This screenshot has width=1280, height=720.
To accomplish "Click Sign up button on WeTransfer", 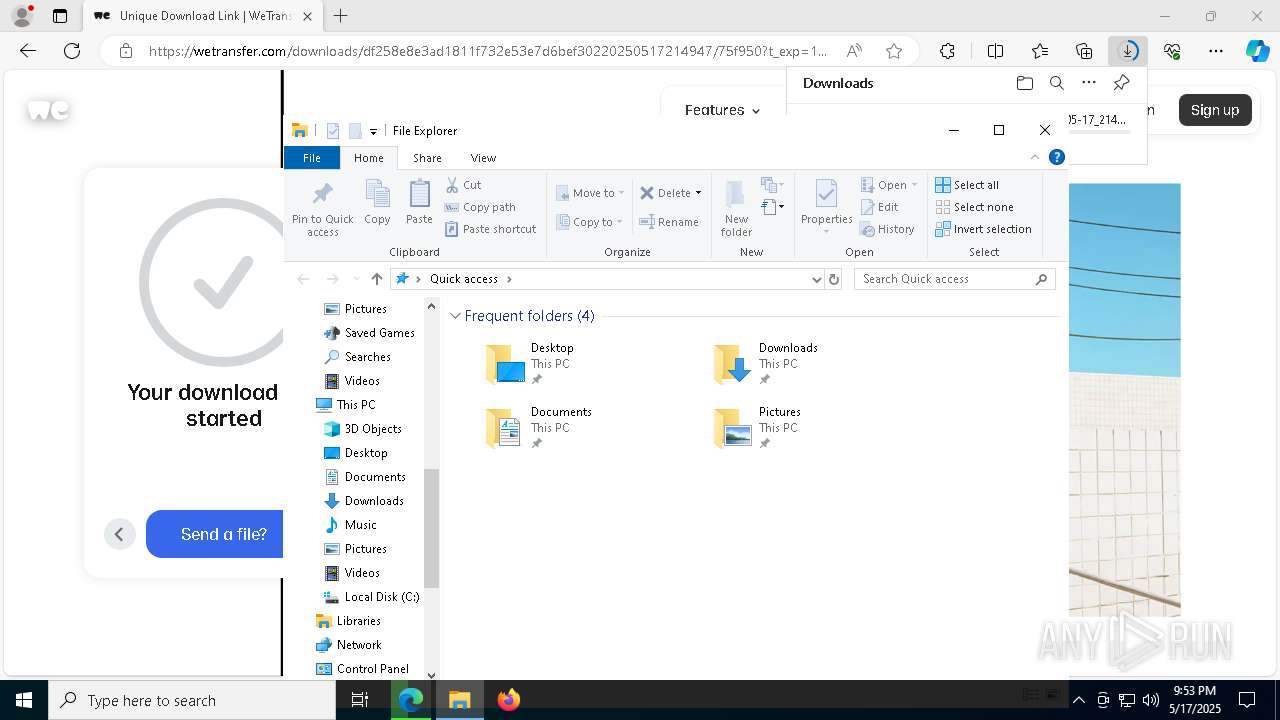I will pos(1215,110).
